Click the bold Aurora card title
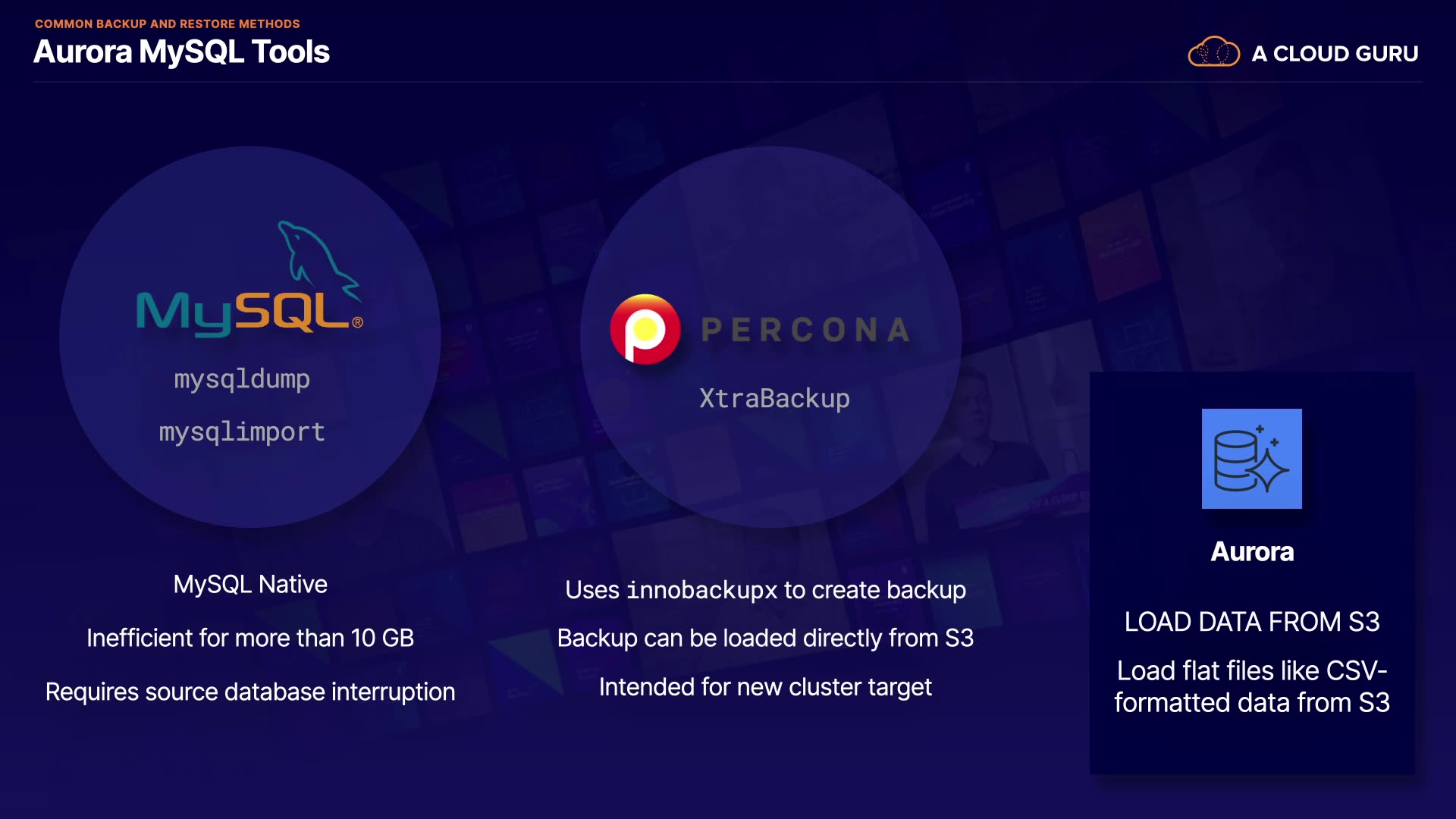The image size is (1456, 819). [x=1252, y=551]
